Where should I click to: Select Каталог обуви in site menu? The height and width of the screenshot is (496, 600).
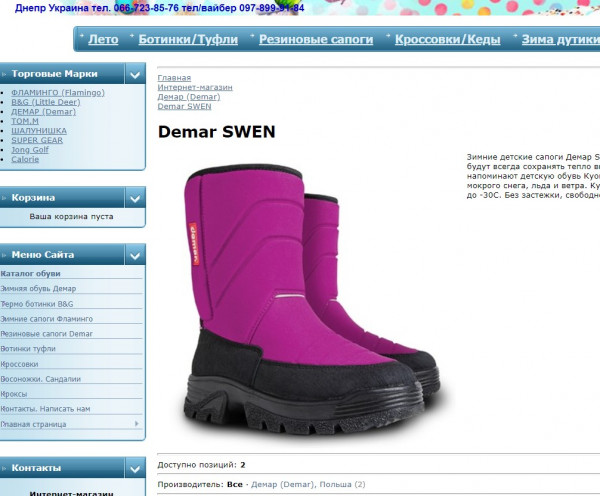31,274
